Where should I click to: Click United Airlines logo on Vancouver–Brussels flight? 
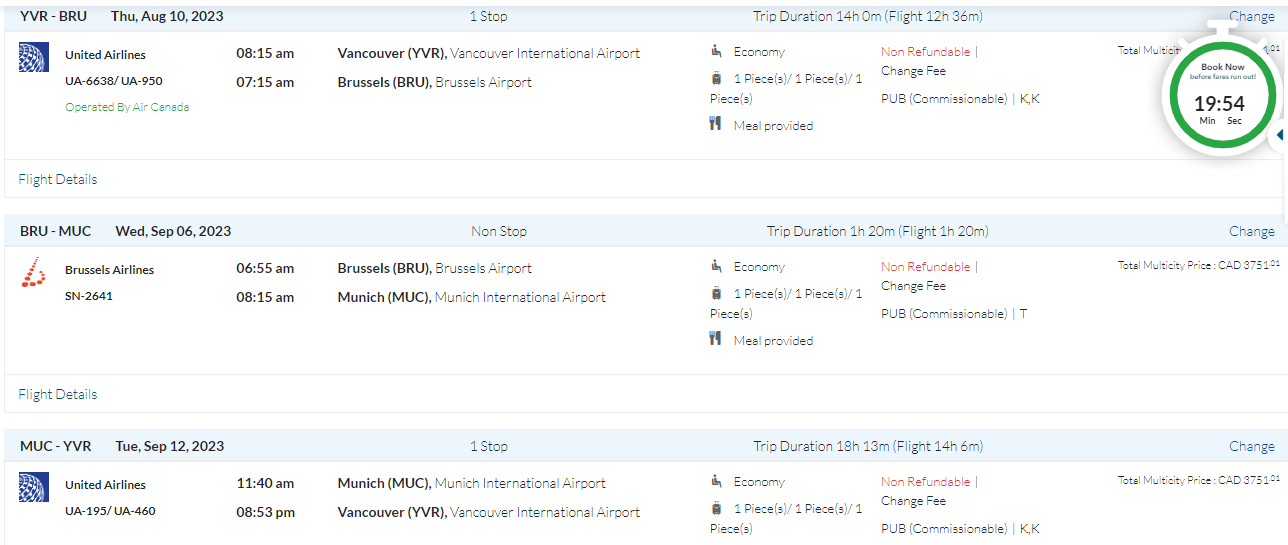click(x=34, y=57)
